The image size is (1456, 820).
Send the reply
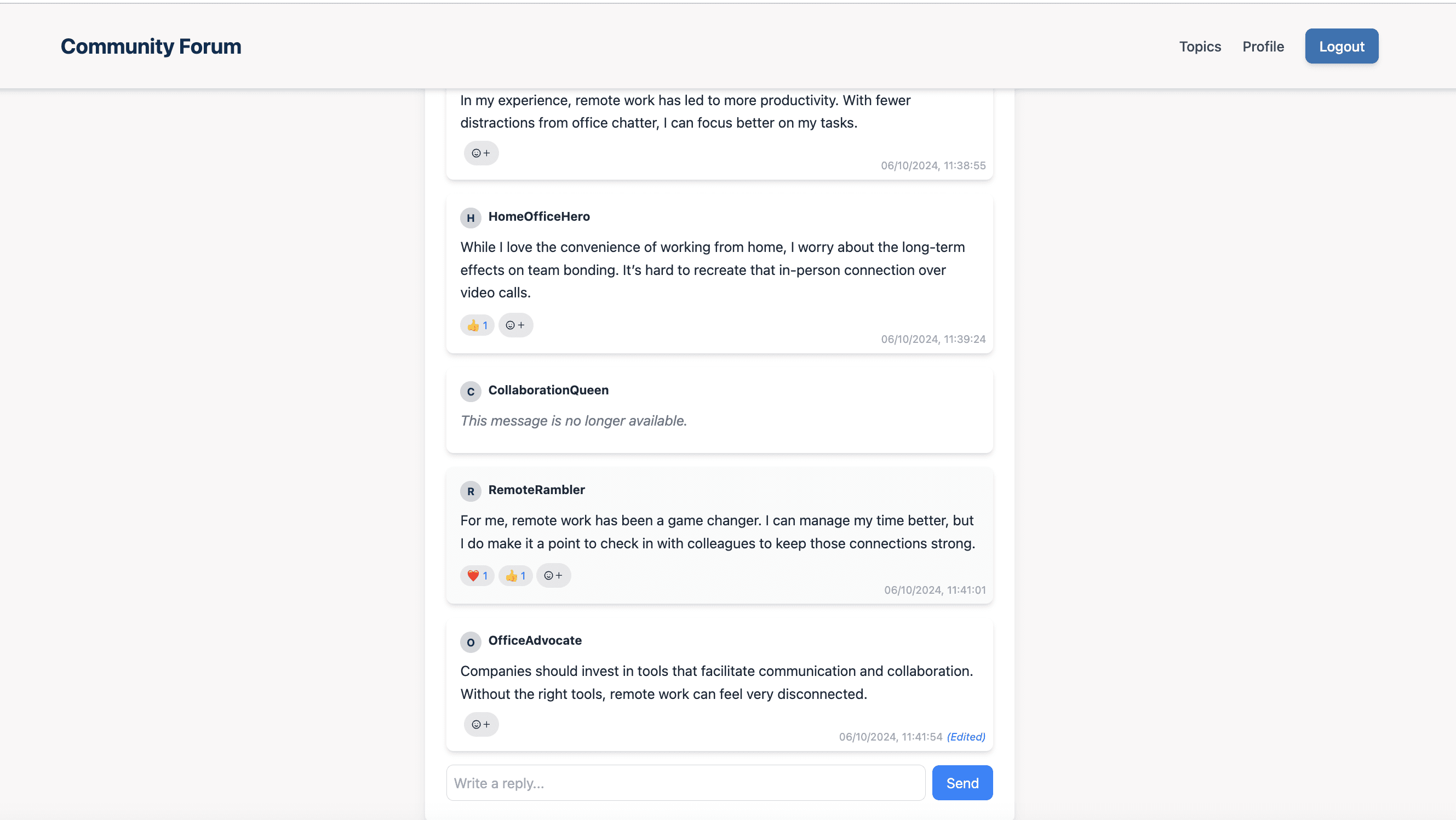click(962, 783)
